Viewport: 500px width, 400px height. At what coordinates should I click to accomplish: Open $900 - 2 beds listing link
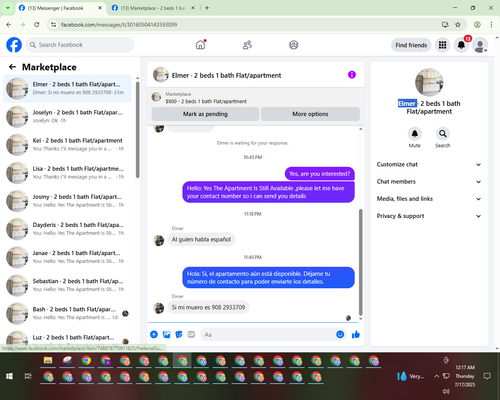pos(206,101)
